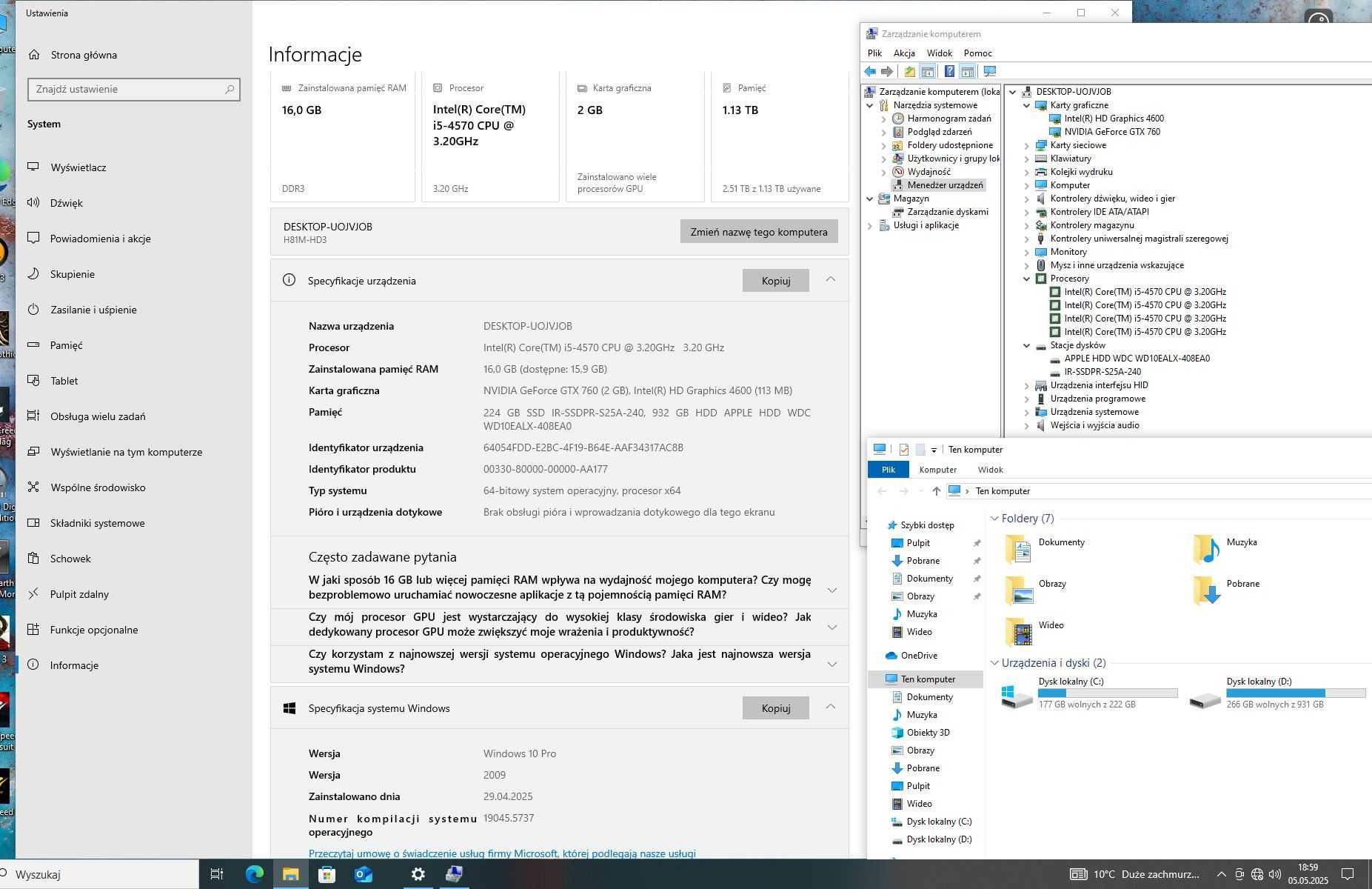This screenshot has height=889, width=1372.
Task: Expand the FAQ about 16 GB RAM
Action: coord(831,590)
